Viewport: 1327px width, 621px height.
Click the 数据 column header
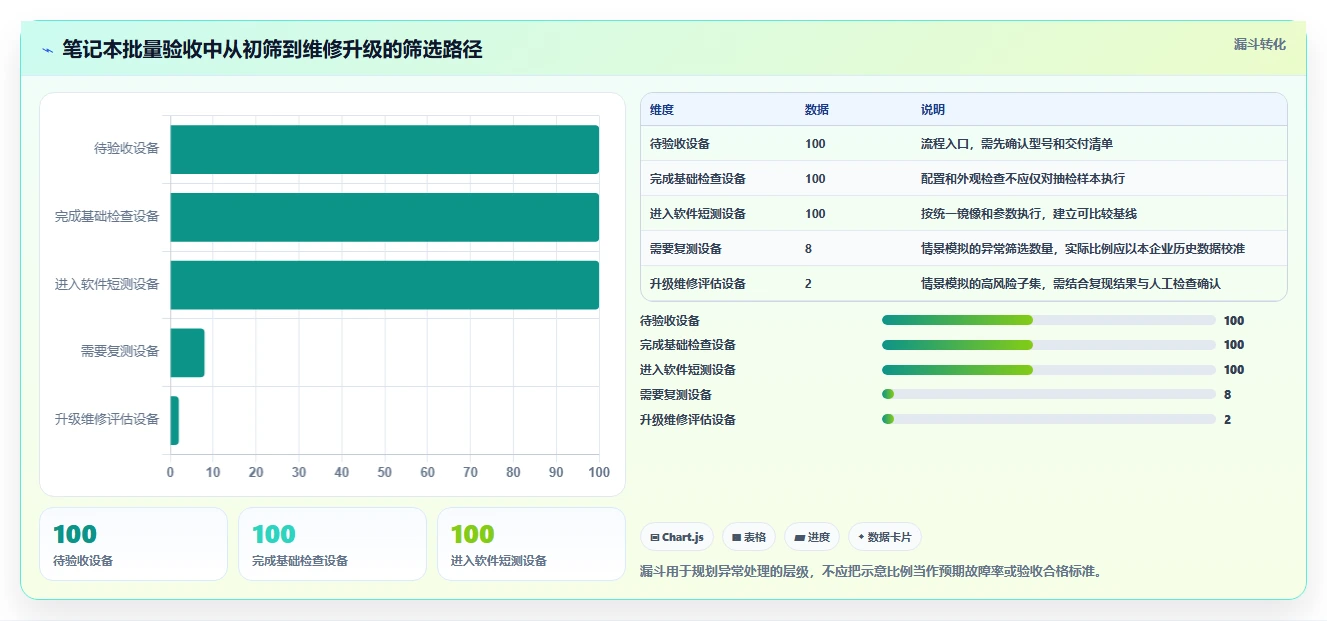(x=817, y=110)
